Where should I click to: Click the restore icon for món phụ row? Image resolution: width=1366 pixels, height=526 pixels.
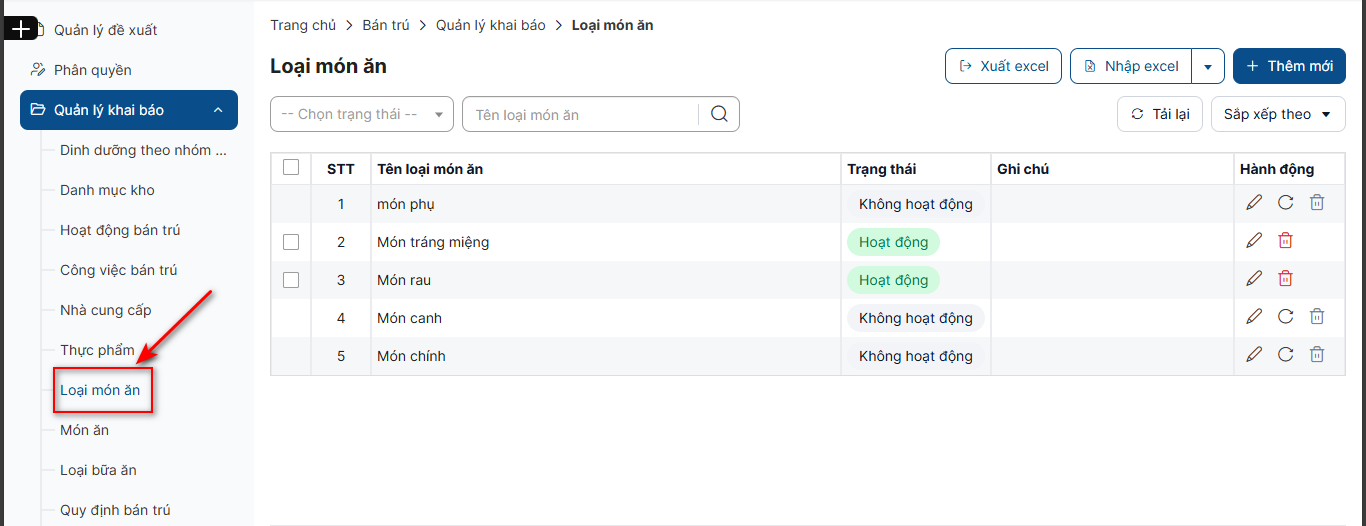pyautogui.click(x=1286, y=203)
